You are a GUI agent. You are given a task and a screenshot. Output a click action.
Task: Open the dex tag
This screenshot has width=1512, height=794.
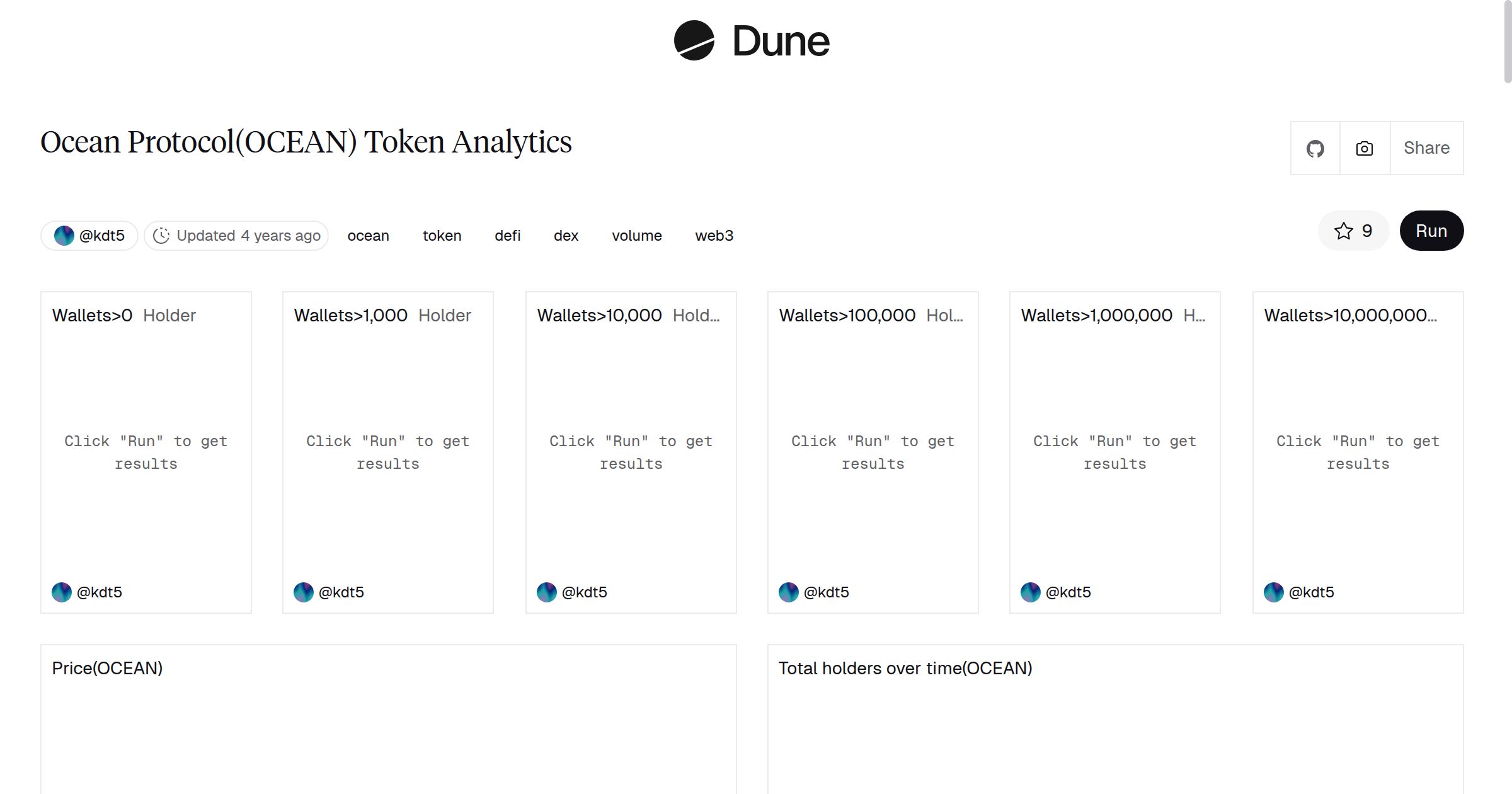(x=566, y=235)
